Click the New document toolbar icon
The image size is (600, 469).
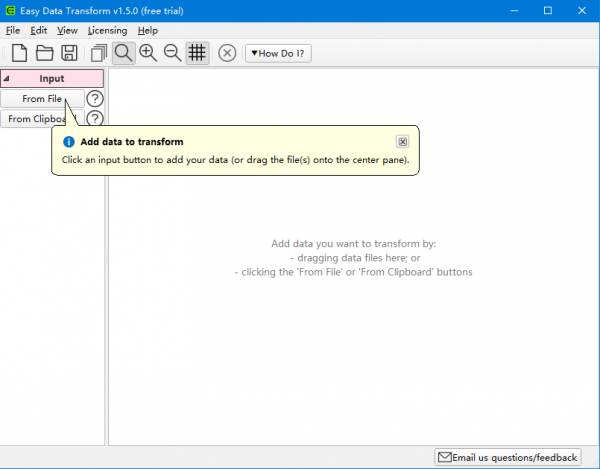click(x=19, y=53)
